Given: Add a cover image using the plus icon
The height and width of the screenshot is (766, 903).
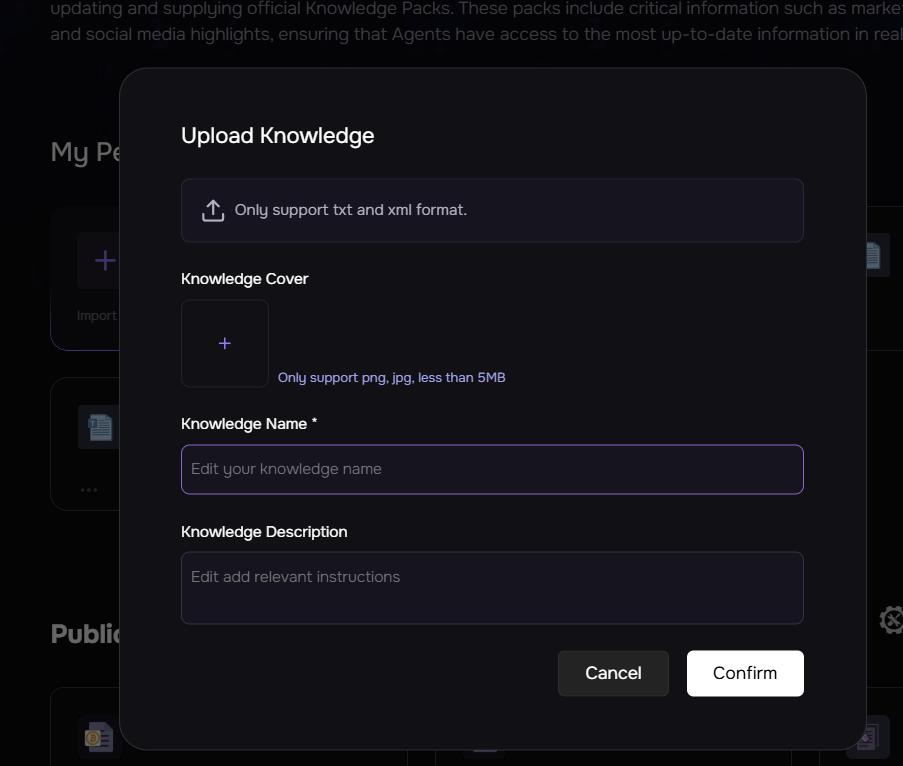Looking at the screenshot, I should (x=225, y=343).
